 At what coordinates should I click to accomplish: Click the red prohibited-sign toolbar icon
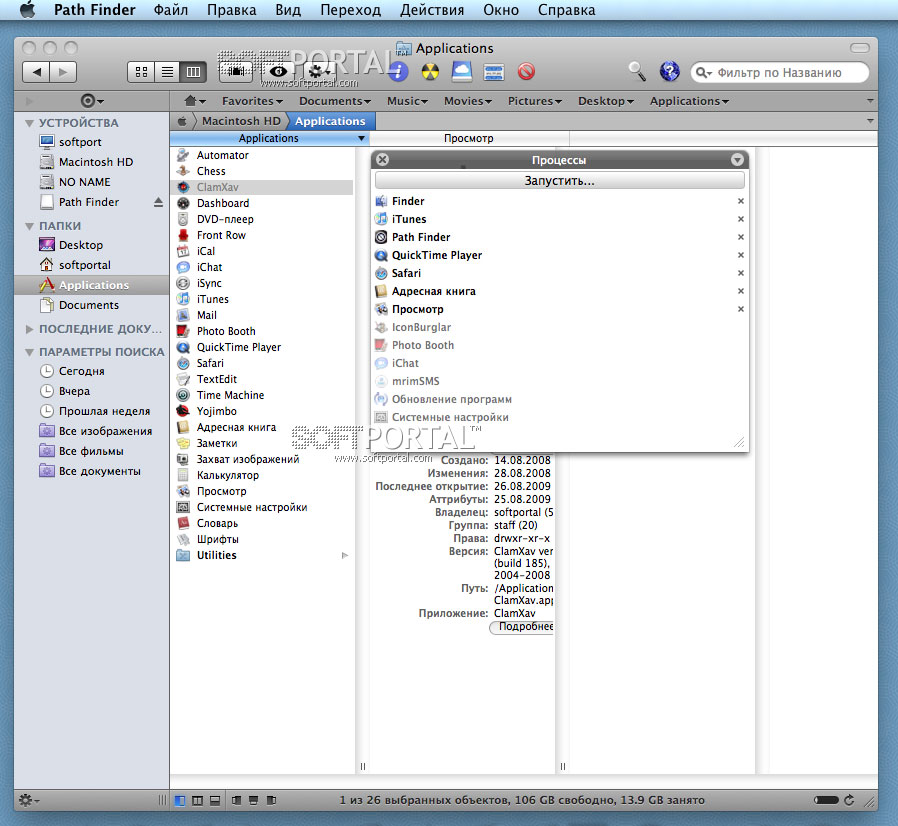pyautogui.click(x=526, y=72)
